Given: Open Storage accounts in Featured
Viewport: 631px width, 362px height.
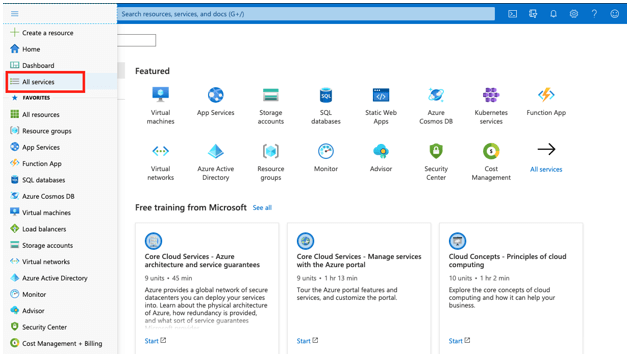Looking at the screenshot, I should tap(271, 105).
